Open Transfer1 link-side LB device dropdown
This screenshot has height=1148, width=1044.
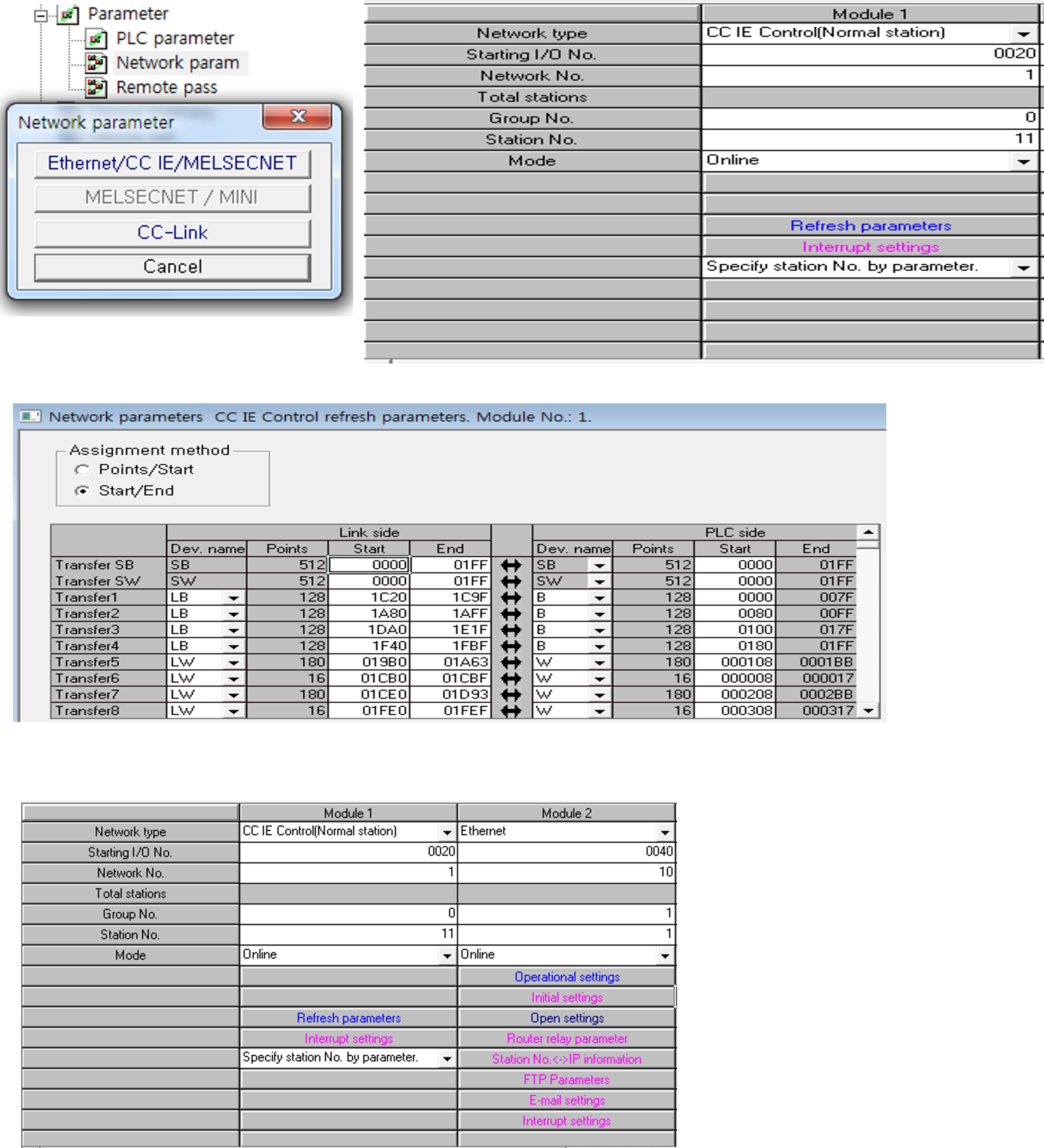[x=233, y=598]
